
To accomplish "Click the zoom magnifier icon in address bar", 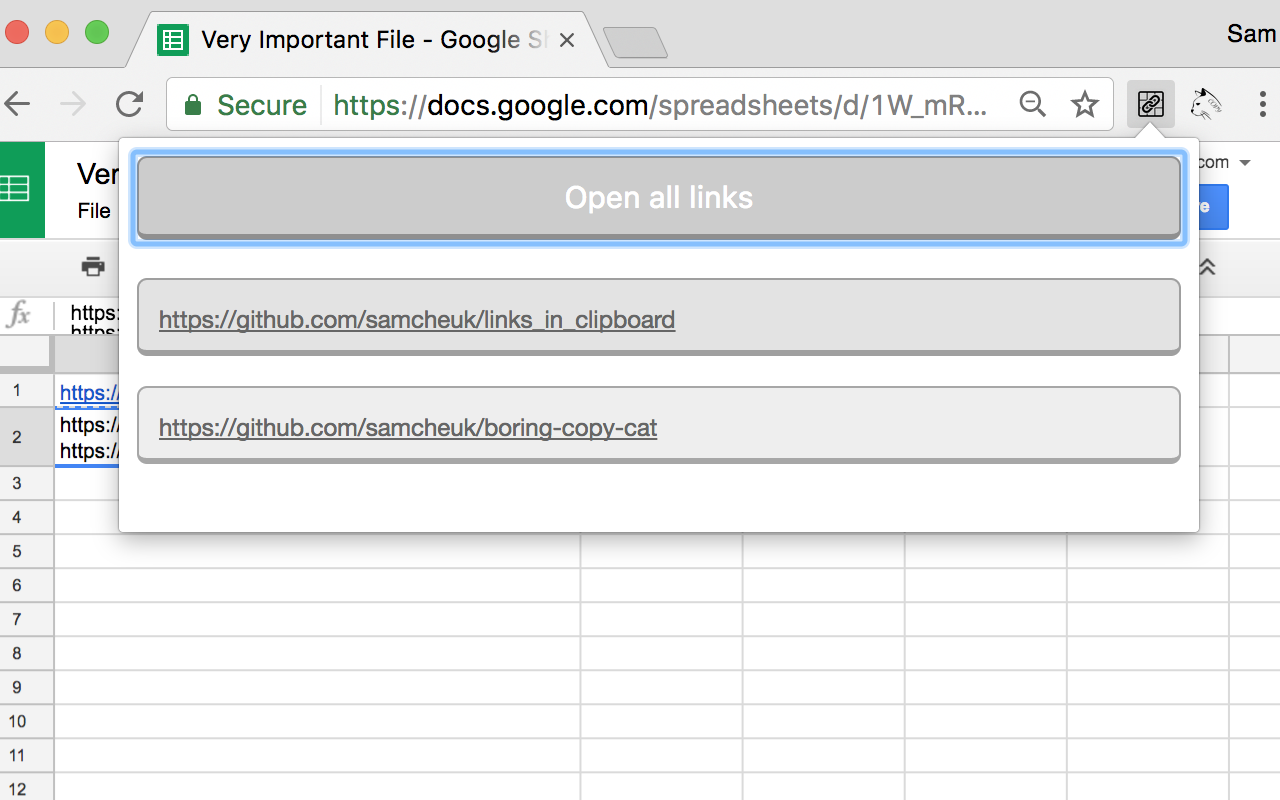I will point(1032,104).
